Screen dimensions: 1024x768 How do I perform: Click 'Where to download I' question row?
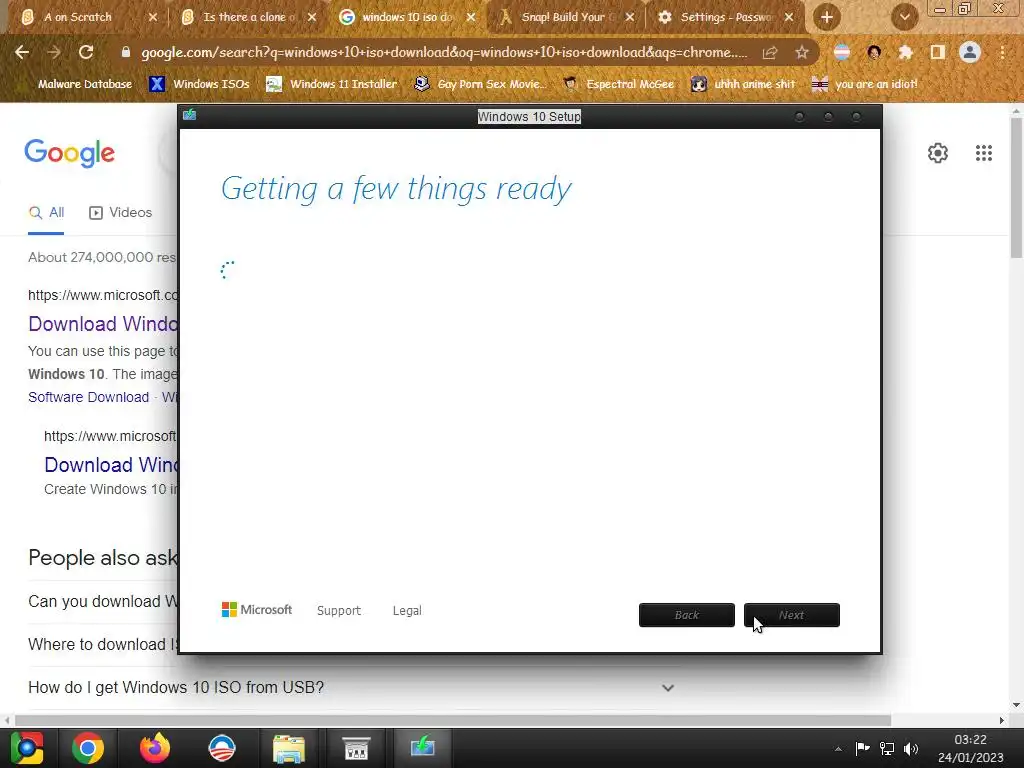[103, 645]
